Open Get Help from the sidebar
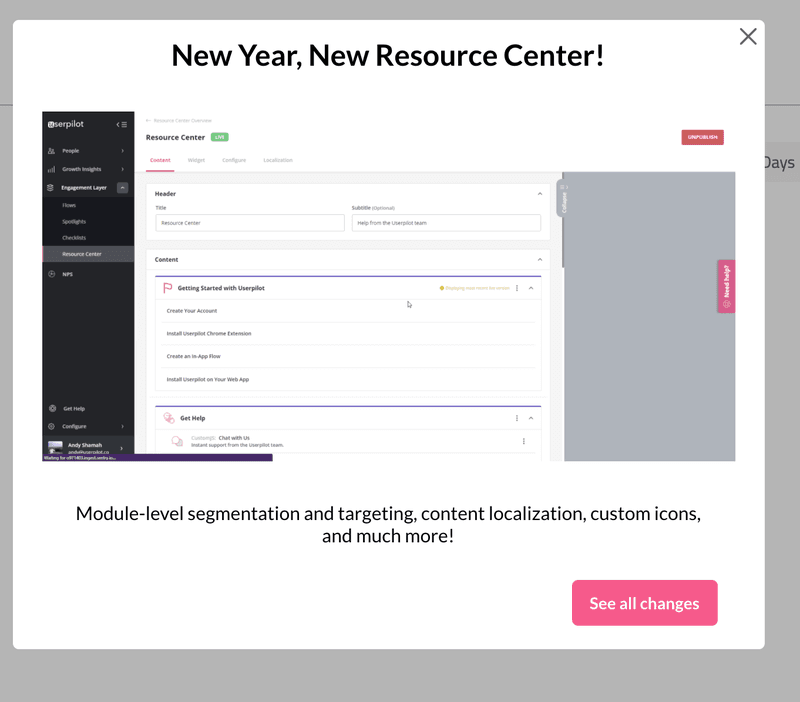 pyautogui.click(x=53, y=407)
